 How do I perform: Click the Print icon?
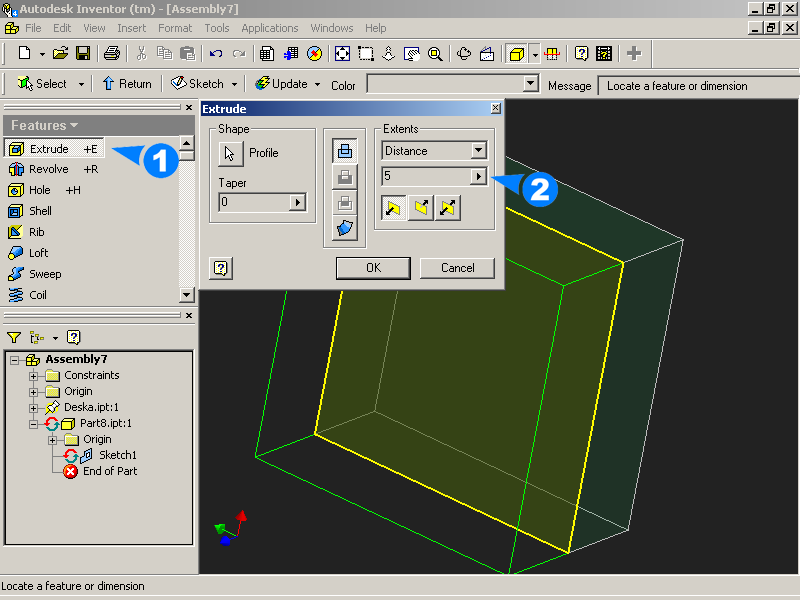click(x=112, y=53)
